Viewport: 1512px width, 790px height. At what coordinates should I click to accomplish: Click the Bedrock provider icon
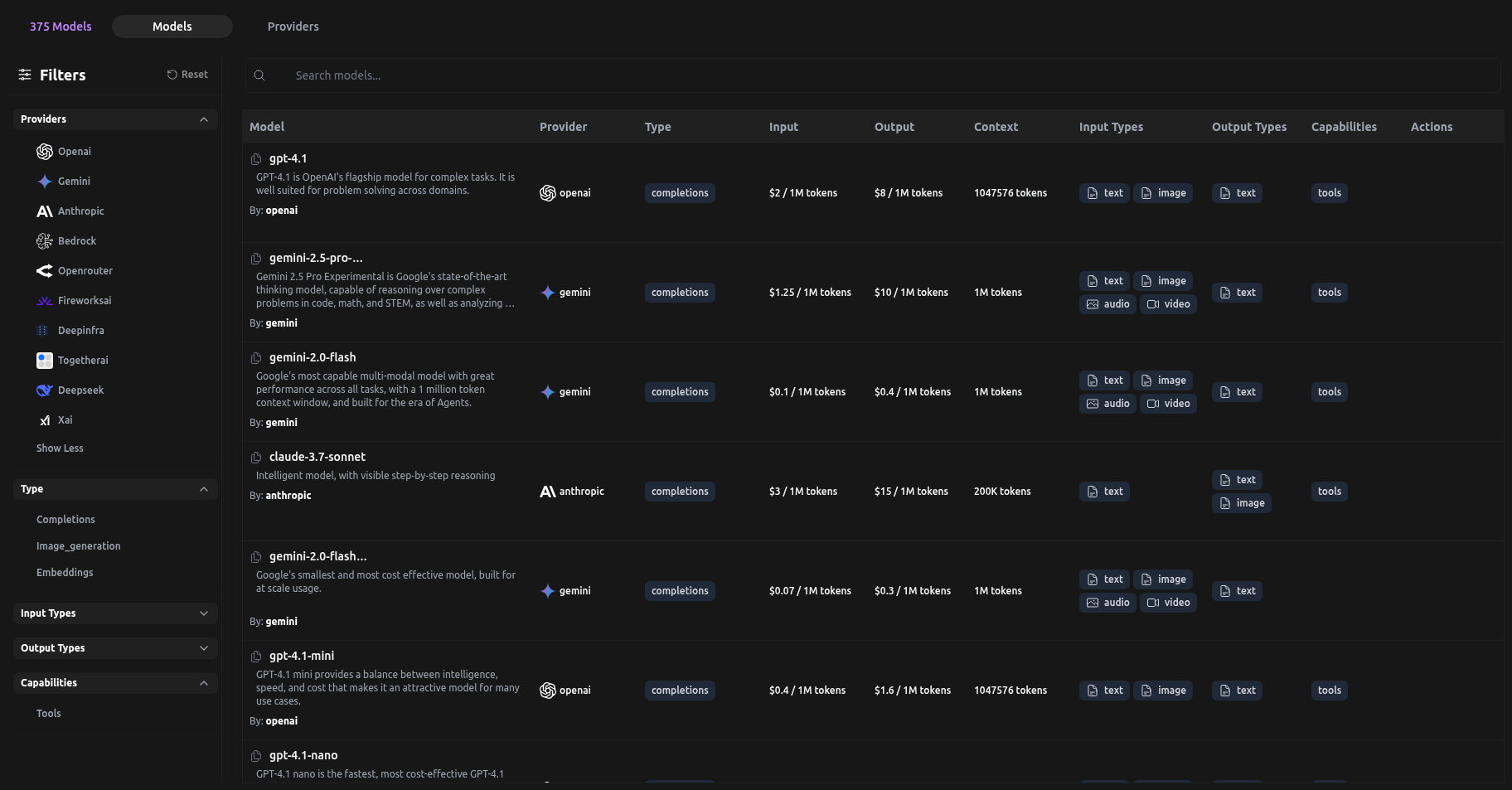(x=45, y=241)
